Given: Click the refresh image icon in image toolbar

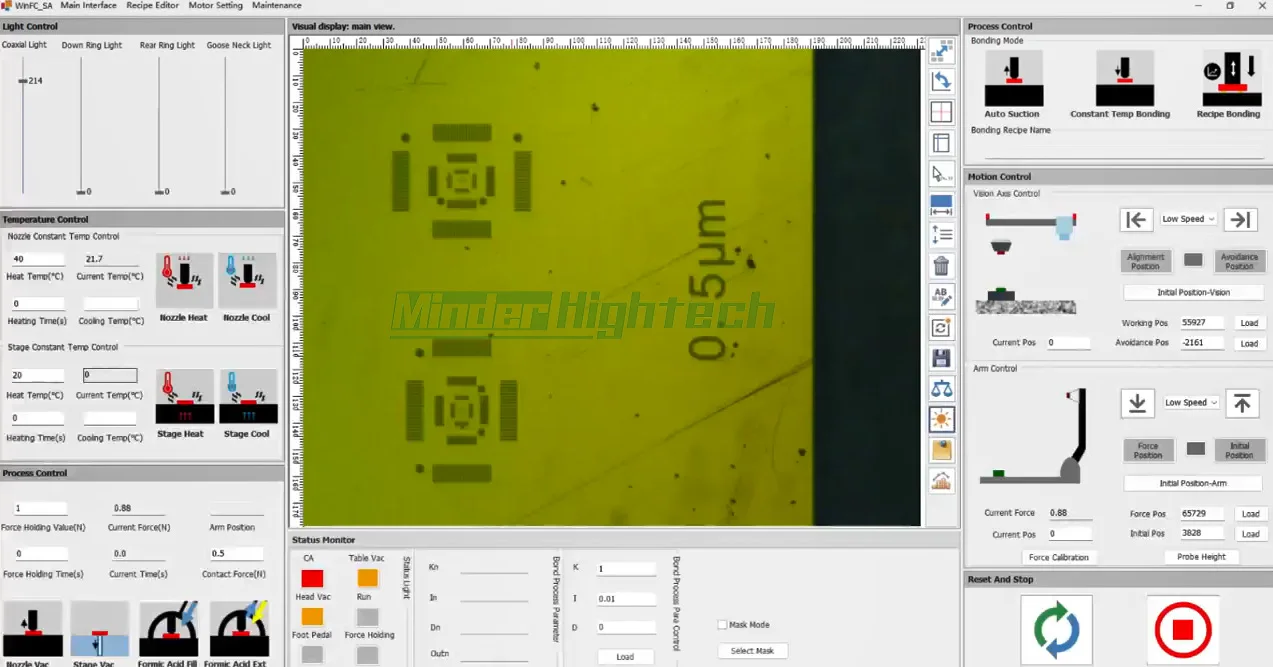Looking at the screenshot, I should tap(941, 327).
